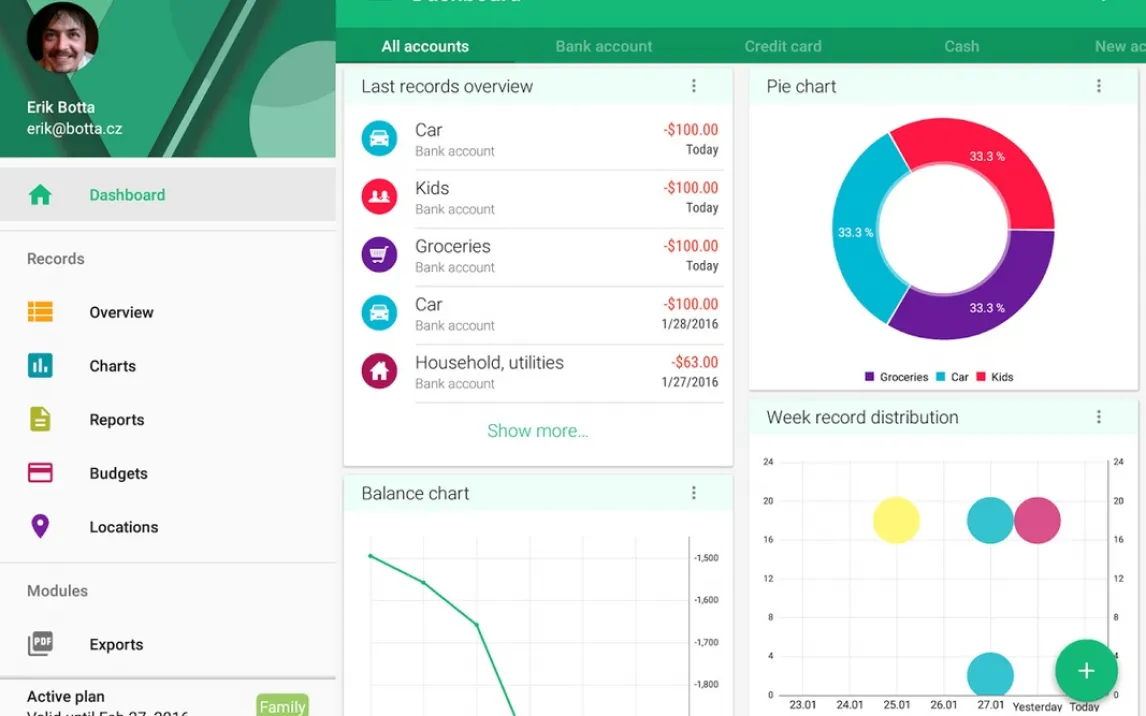Viewport: 1146px width, 716px height.
Task: Open Reports using the document icon
Action: 40,419
